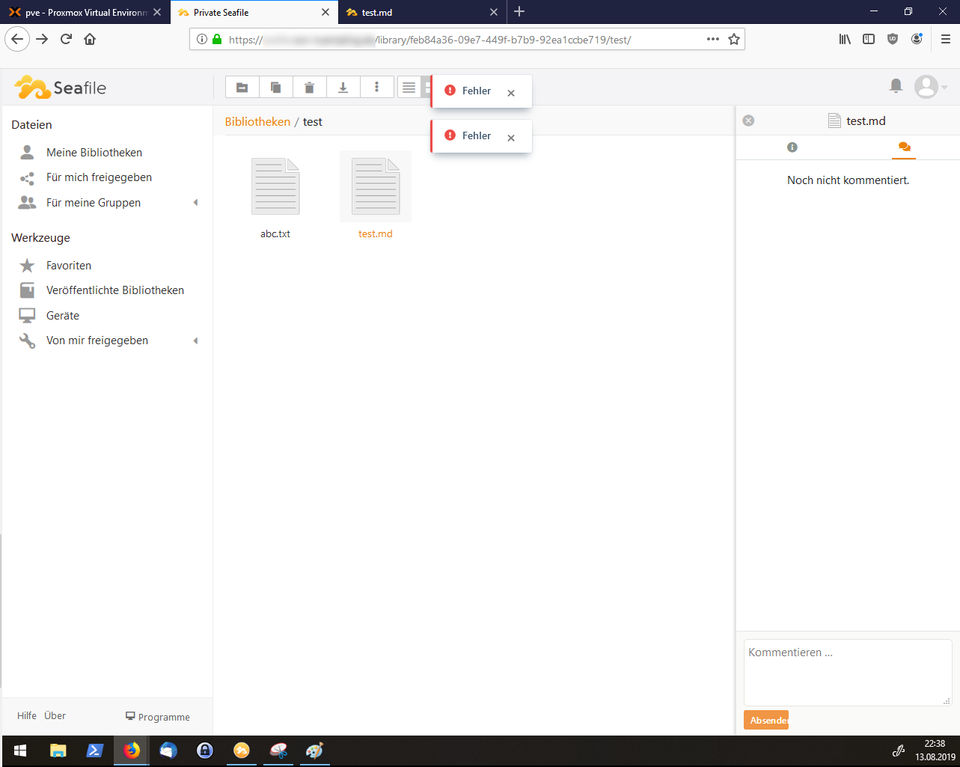Toggle the Firefox sidebar view

(869, 39)
